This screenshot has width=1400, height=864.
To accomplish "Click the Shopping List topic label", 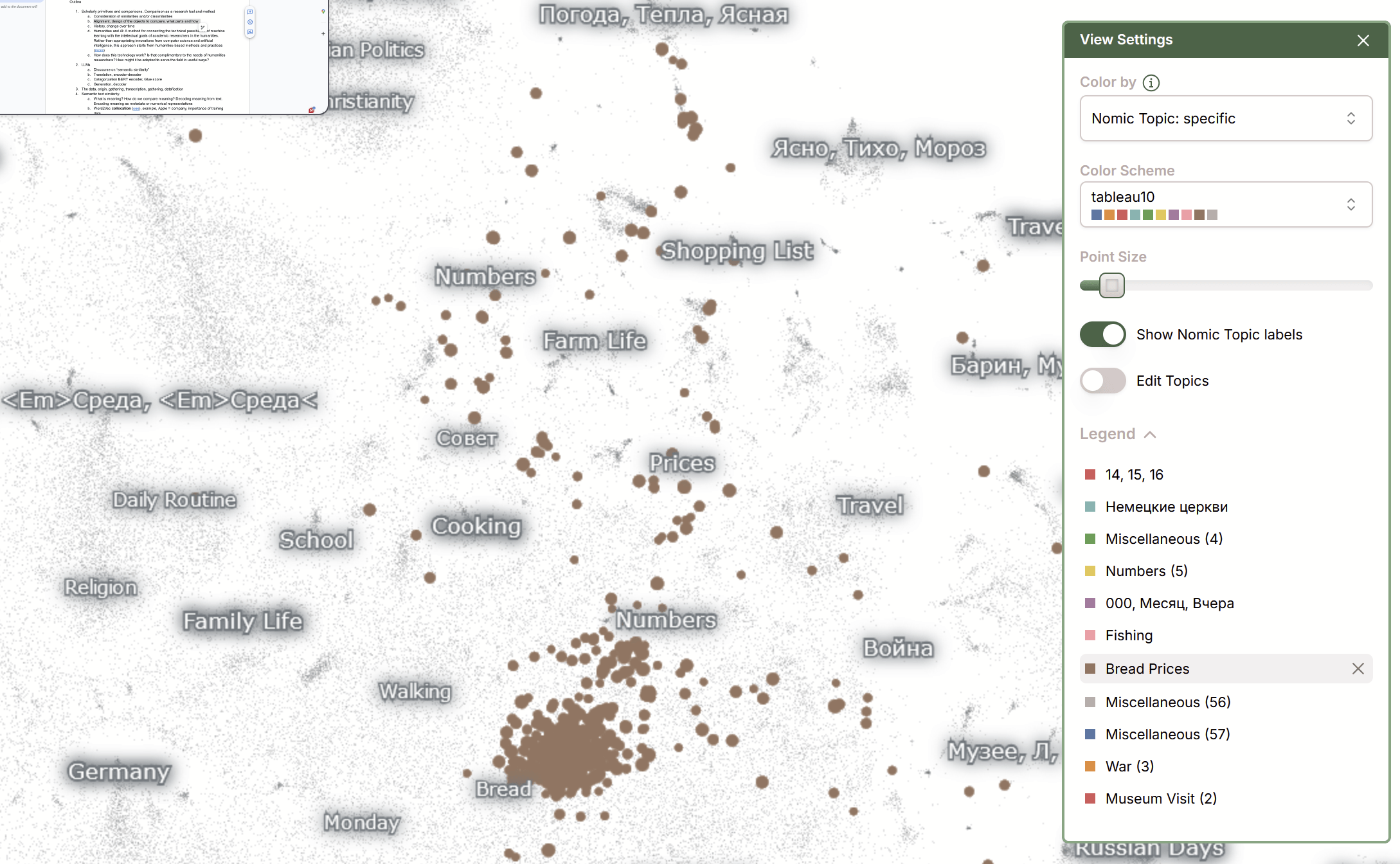I will coord(737,251).
